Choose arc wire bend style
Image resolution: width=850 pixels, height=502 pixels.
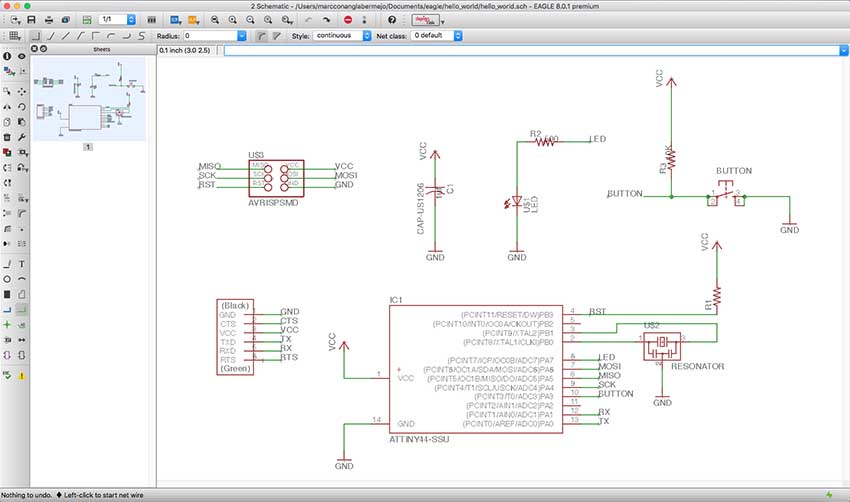pos(111,36)
